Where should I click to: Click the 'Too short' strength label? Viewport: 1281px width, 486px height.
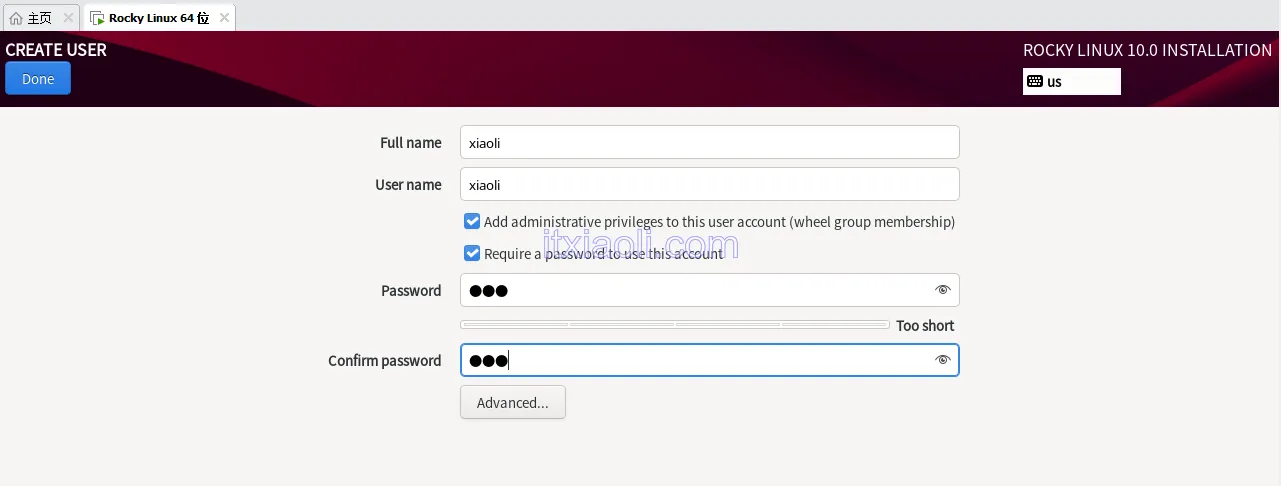click(925, 325)
